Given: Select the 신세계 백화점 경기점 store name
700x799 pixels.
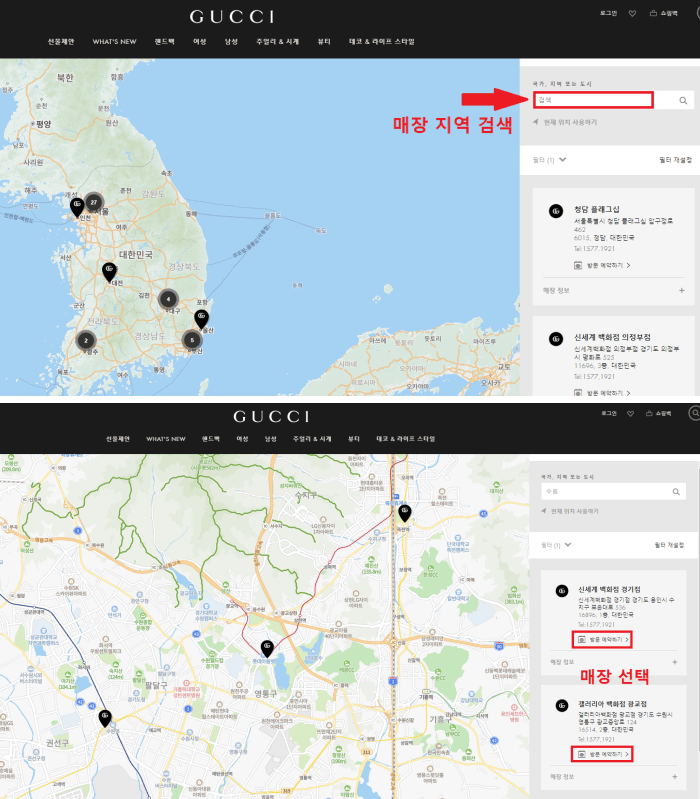Looking at the screenshot, I should point(609,590).
